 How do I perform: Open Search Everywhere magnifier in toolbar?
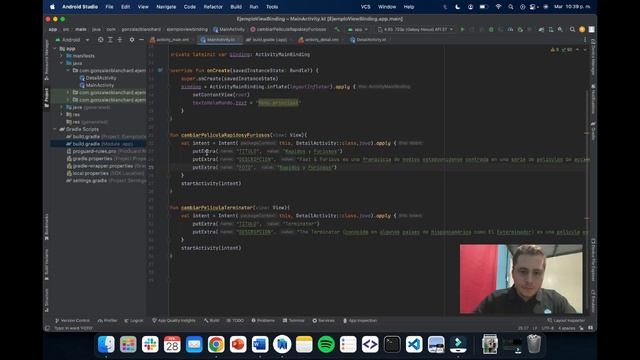point(572,29)
